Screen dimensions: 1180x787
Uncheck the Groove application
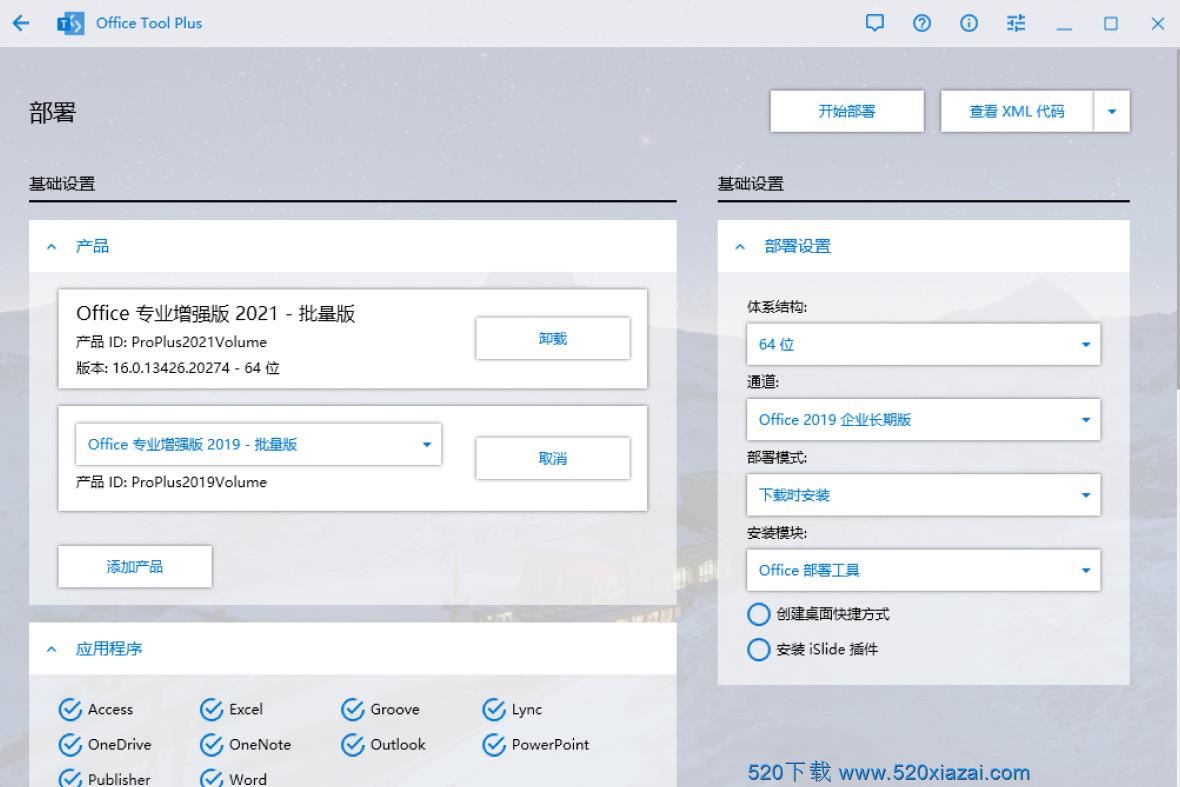point(353,709)
